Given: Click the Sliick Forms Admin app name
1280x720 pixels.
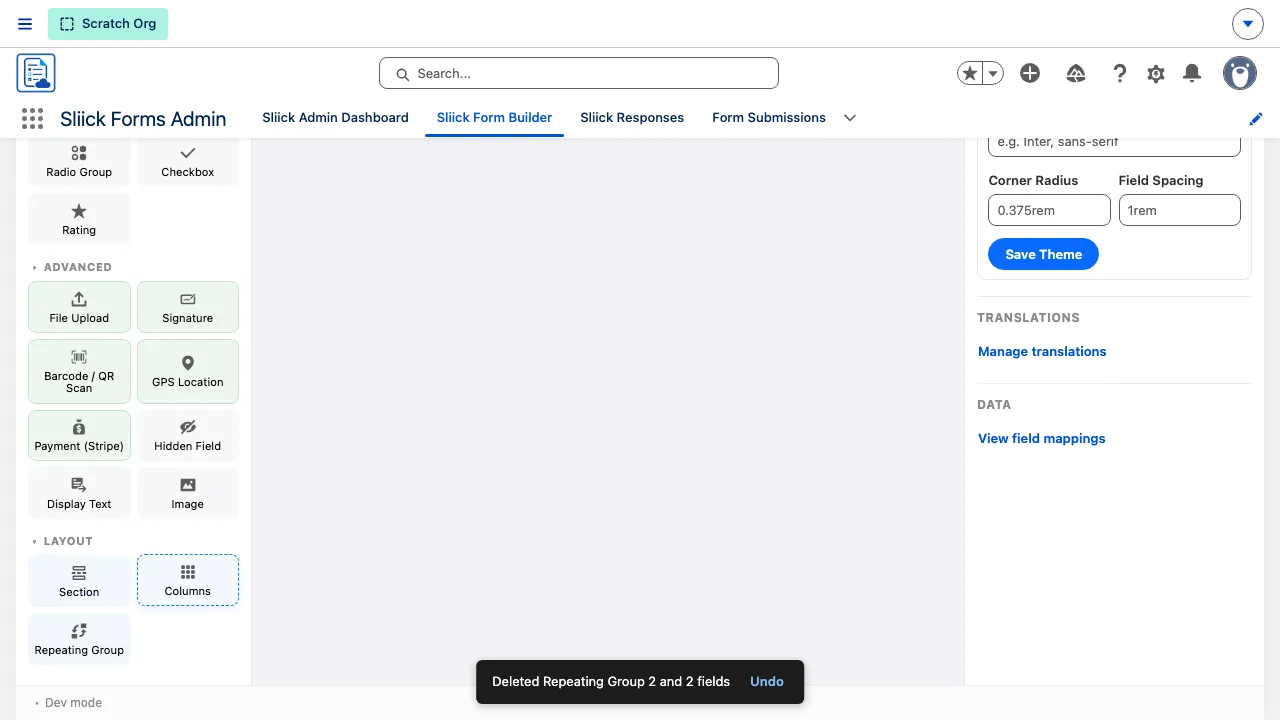Looking at the screenshot, I should coord(143,118).
